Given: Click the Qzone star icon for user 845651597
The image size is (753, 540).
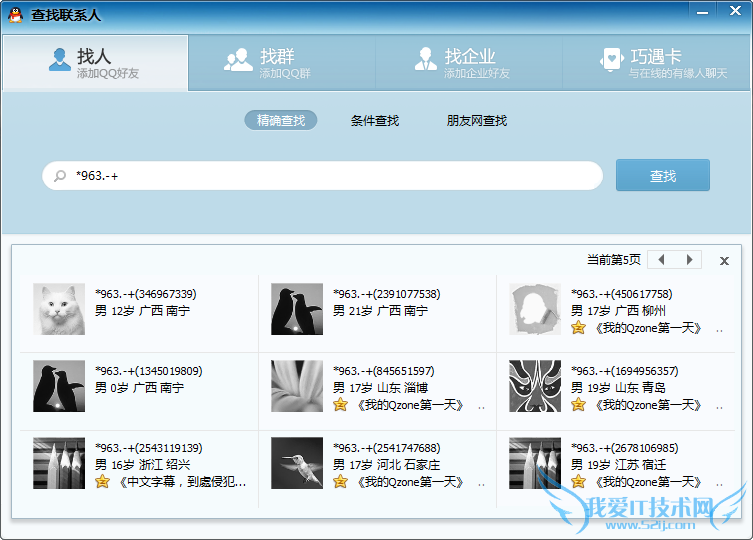Looking at the screenshot, I should pos(340,405).
